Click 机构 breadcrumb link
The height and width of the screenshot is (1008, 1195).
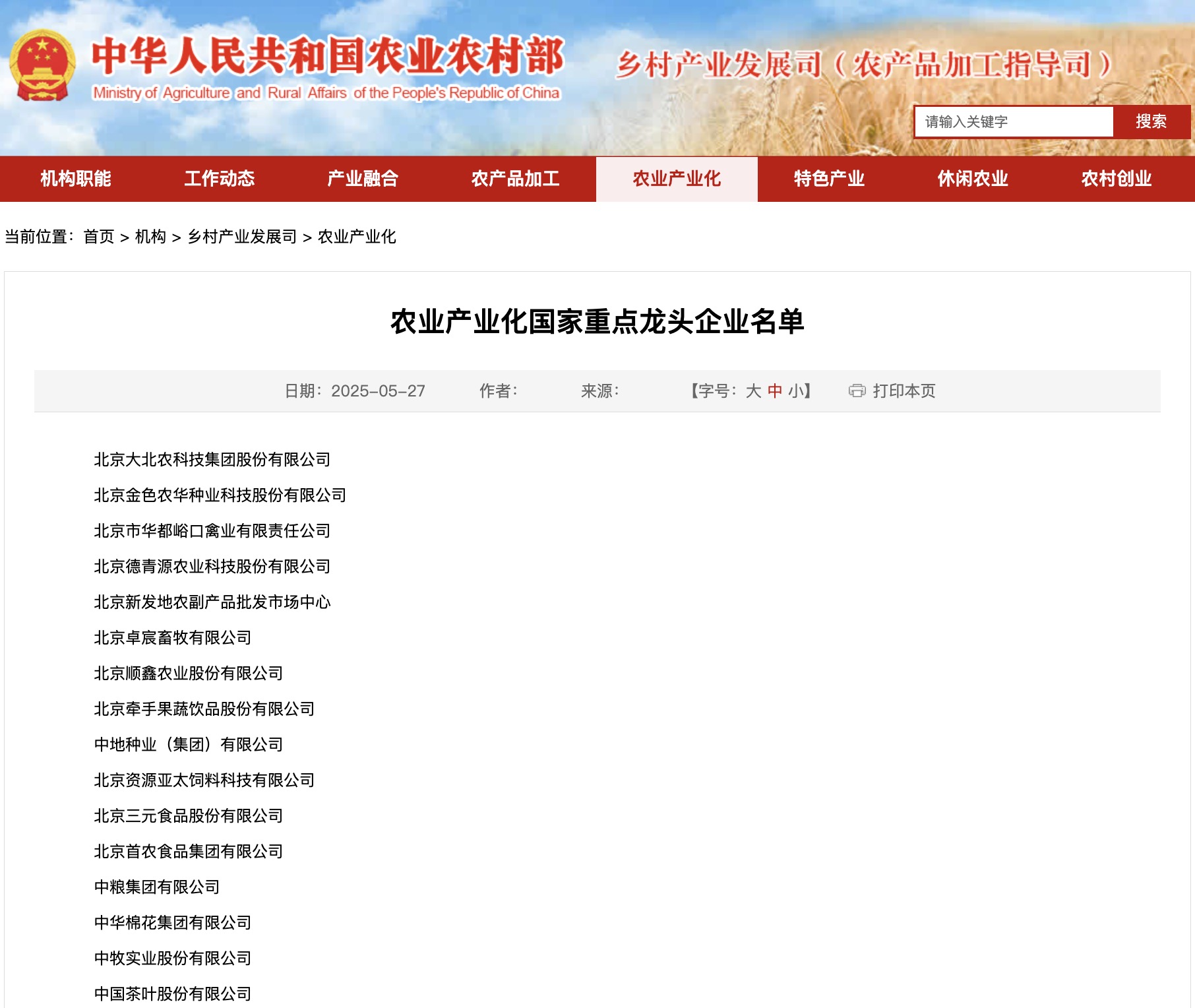(x=150, y=237)
